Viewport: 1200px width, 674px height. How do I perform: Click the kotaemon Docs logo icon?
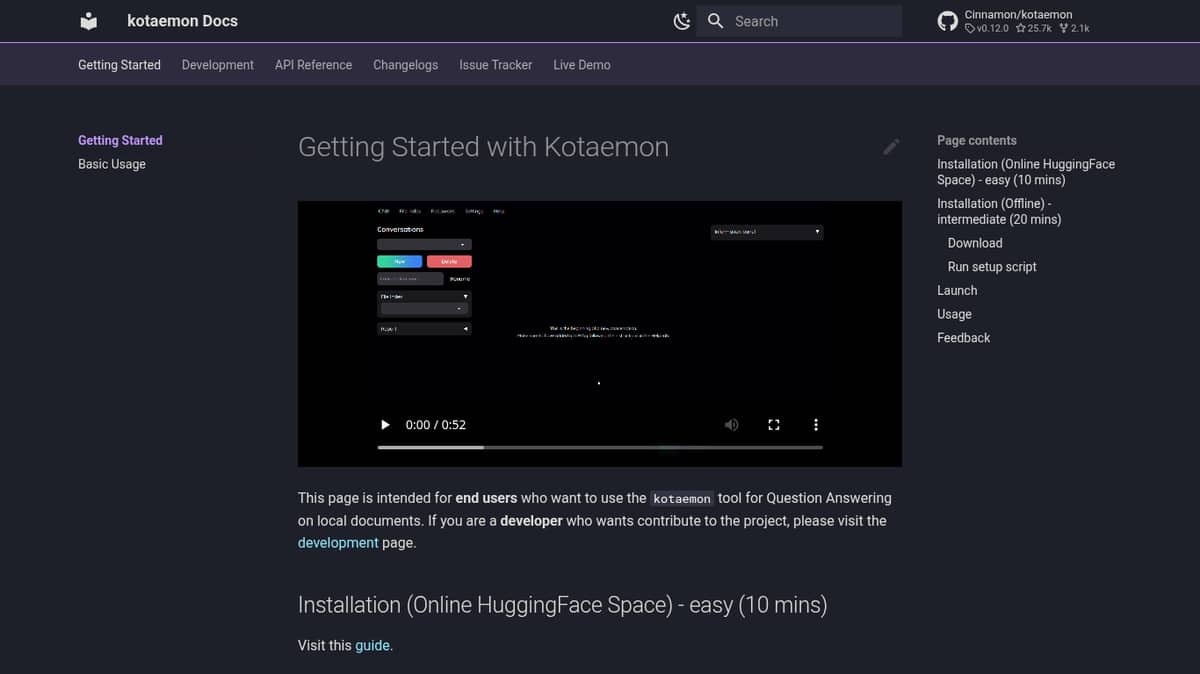(89, 21)
